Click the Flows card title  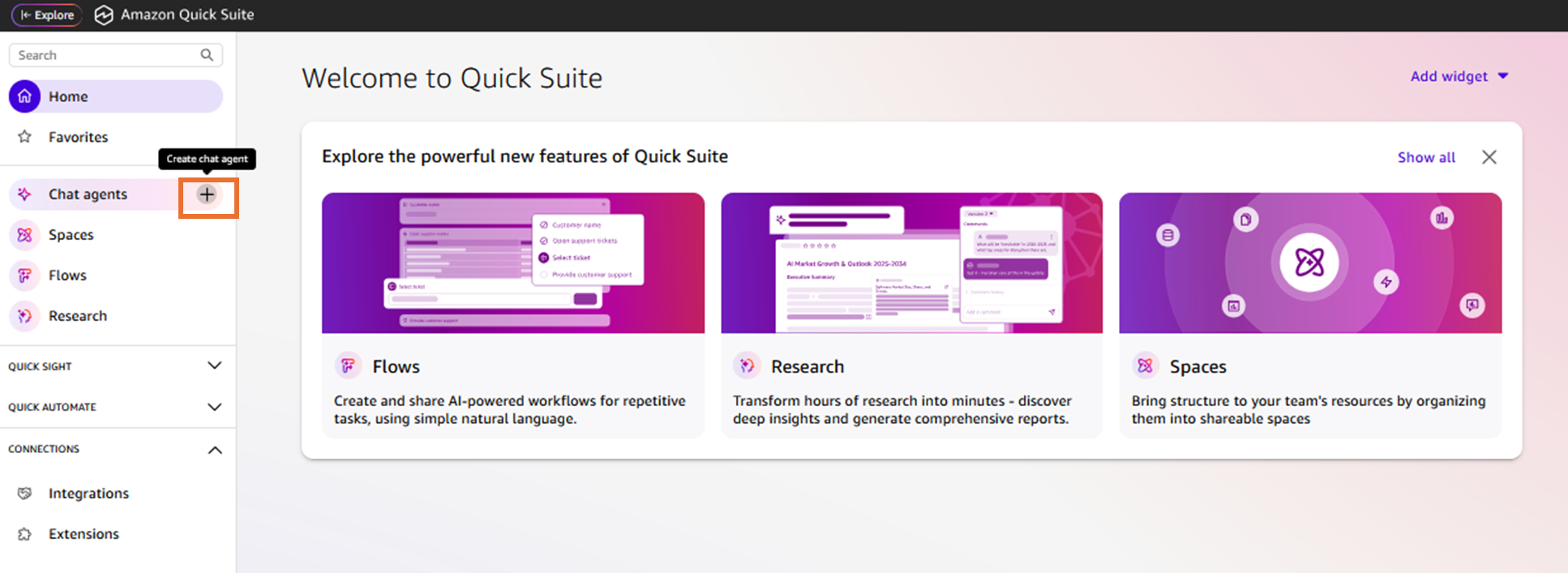coord(396,366)
